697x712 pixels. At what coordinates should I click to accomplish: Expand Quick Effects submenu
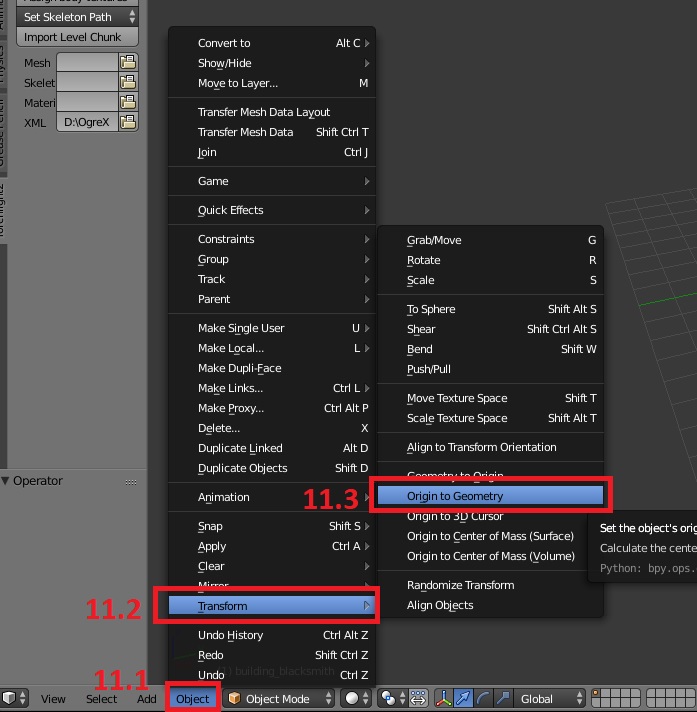272,210
